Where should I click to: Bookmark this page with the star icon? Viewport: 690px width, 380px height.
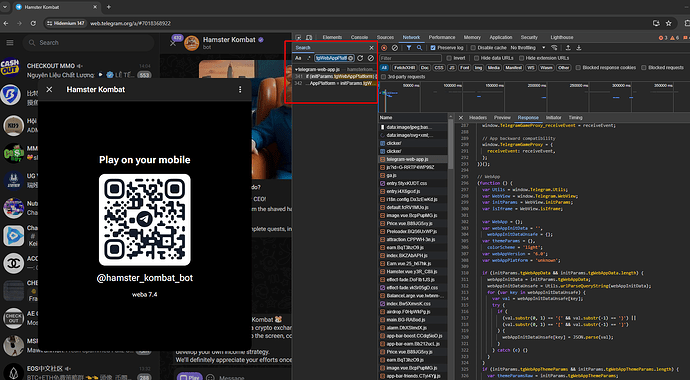point(668,23)
